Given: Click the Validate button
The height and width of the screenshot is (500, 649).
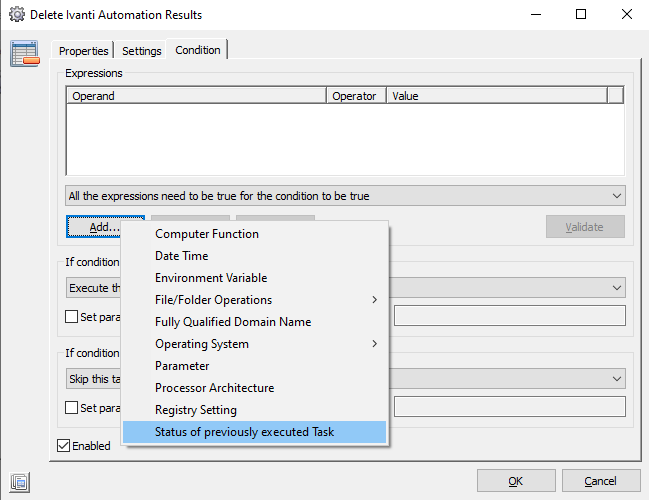Looking at the screenshot, I should coord(585,227).
